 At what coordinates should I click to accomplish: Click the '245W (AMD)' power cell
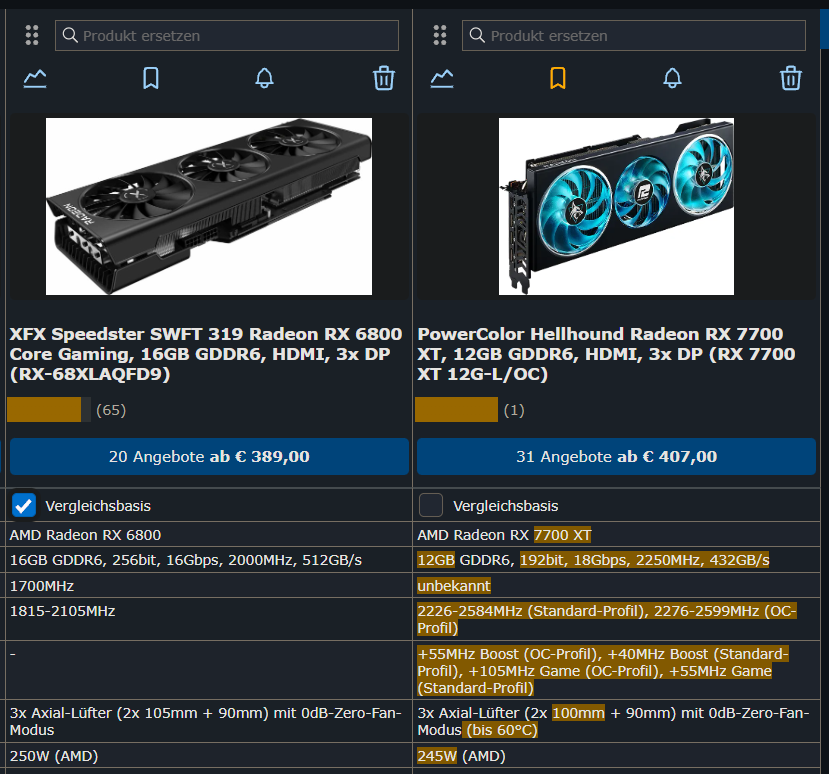click(x=616, y=755)
